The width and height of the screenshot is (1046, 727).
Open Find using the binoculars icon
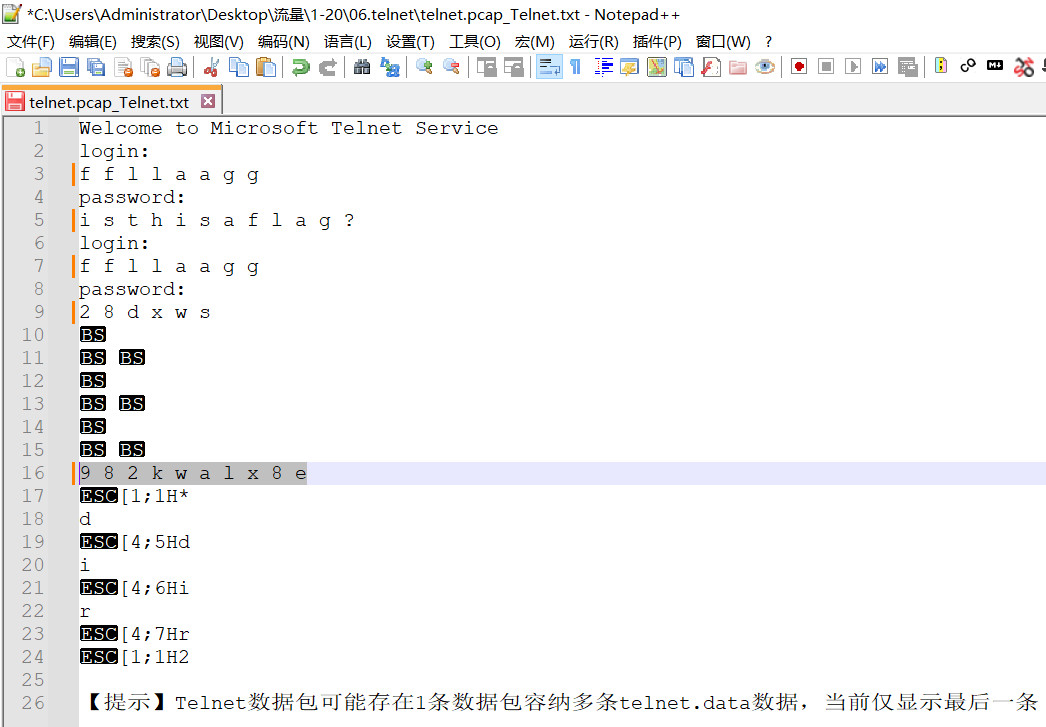(362, 67)
